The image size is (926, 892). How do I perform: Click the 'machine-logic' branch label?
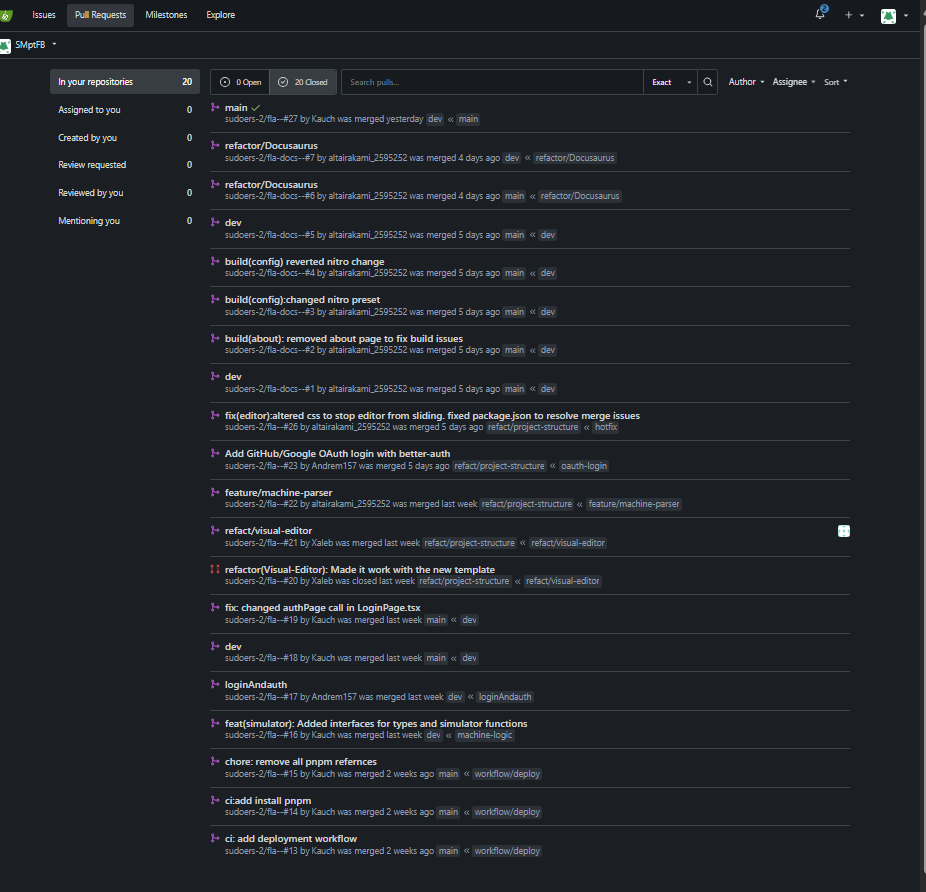pyautogui.click(x=484, y=735)
